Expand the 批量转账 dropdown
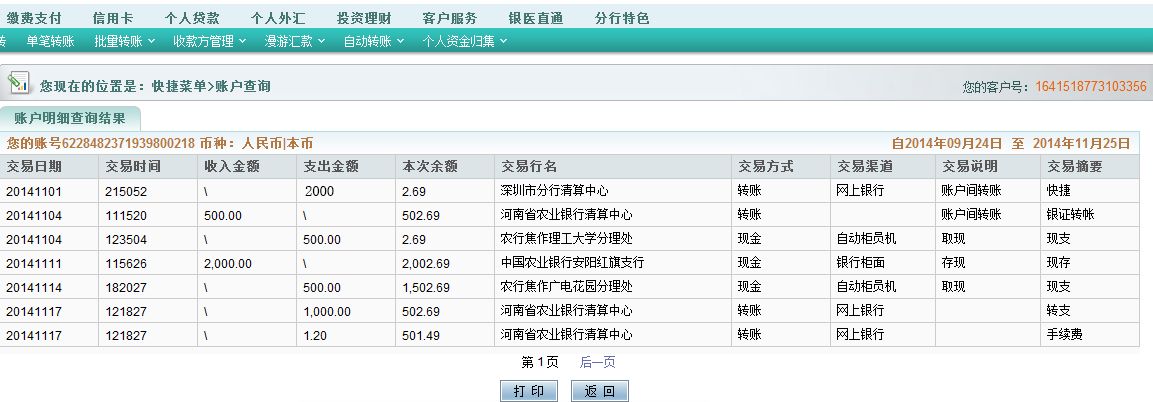This screenshot has width=1153, height=402. [x=124, y=41]
